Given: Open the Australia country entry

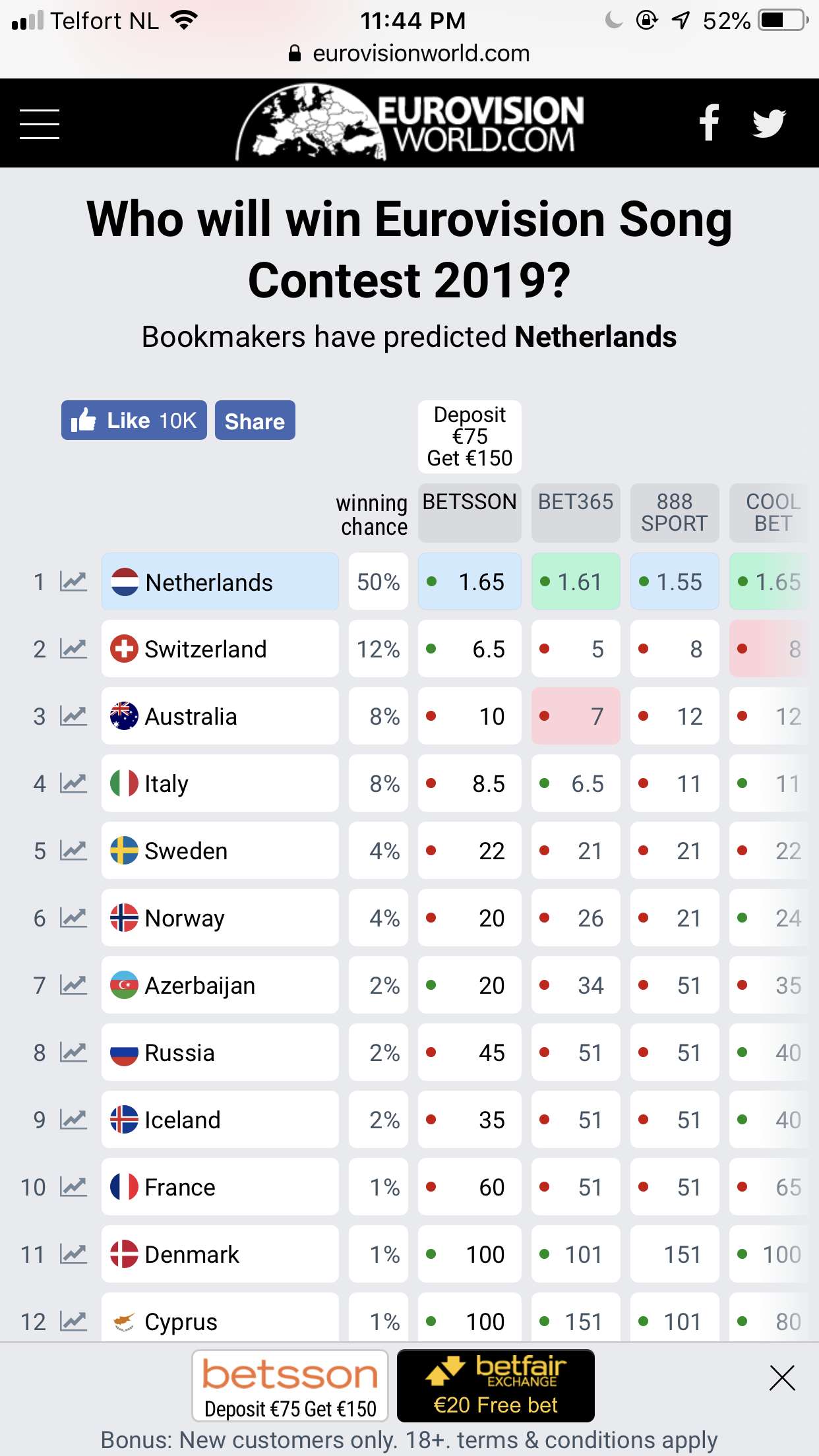Looking at the screenshot, I should (x=220, y=716).
